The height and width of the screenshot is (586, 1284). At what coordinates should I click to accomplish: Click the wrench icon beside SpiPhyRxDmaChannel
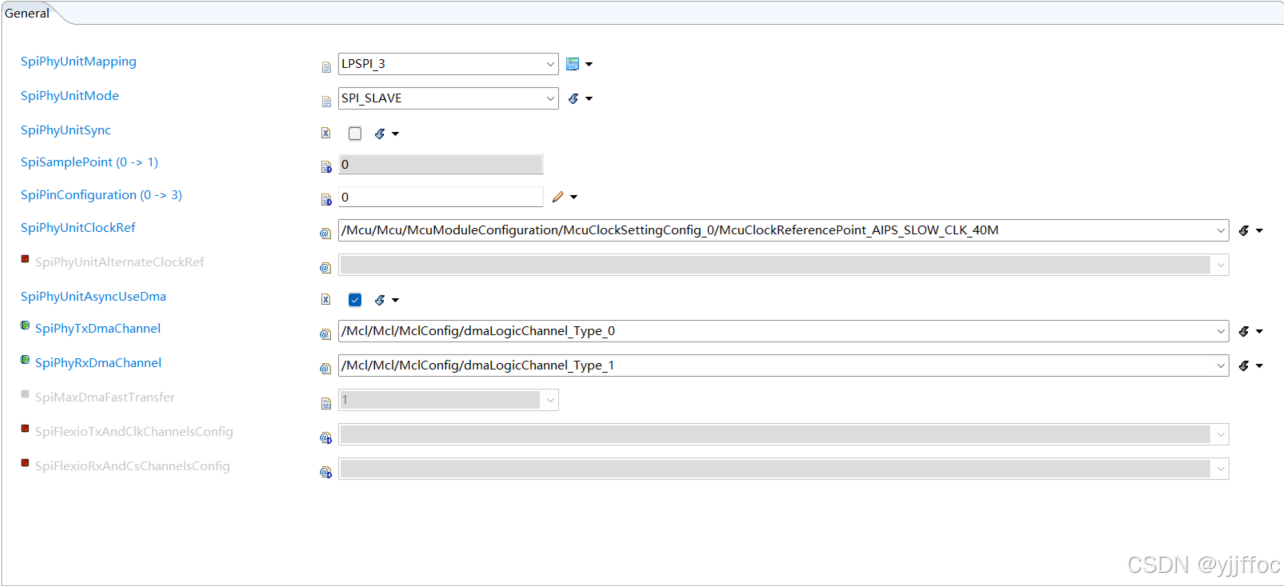coord(1244,365)
